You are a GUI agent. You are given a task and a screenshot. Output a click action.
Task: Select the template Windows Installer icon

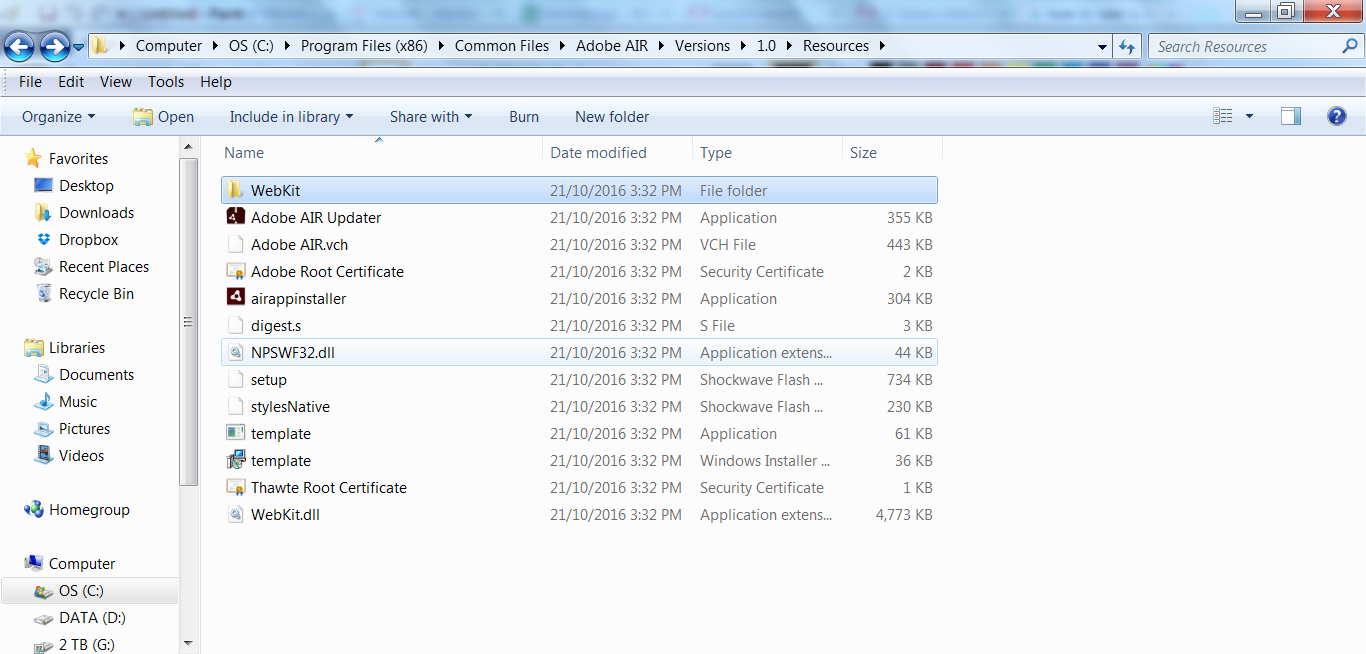pos(235,460)
